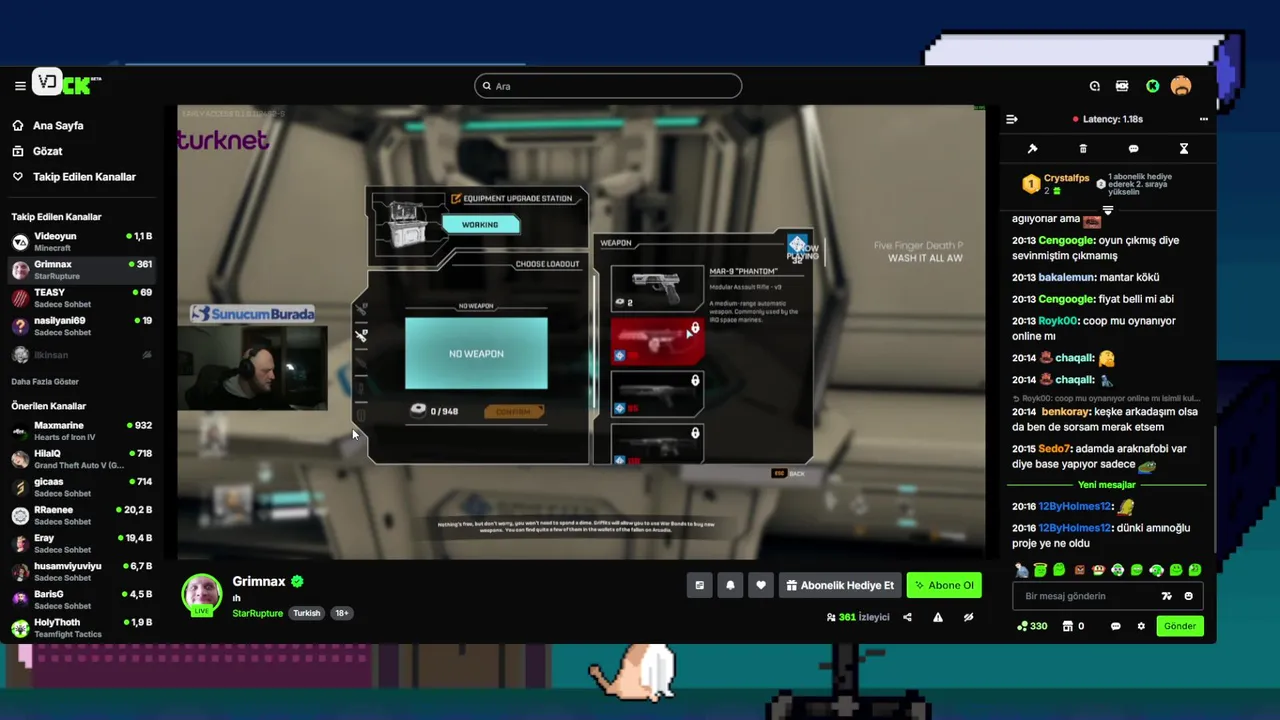The height and width of the screenshot is (720, 1280).
Task: Open recommended channel Eray
Action: click(82, 543)
